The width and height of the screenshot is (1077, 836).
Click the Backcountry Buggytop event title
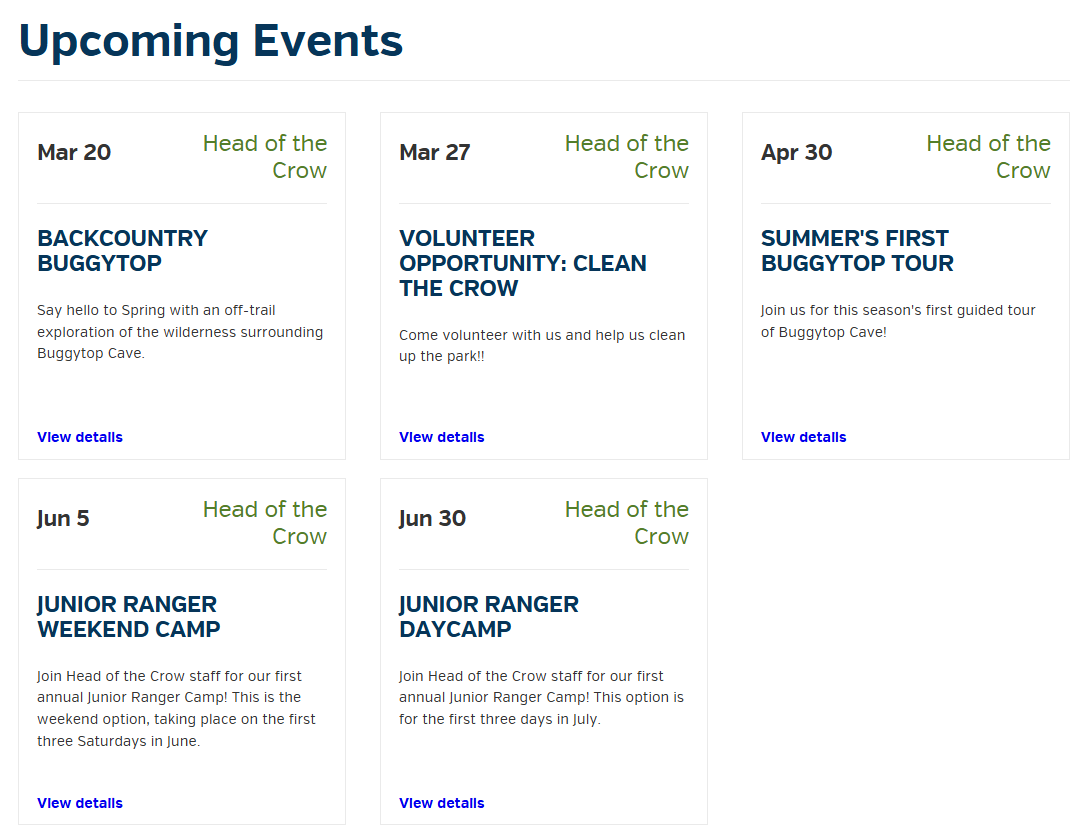point(122,251)
